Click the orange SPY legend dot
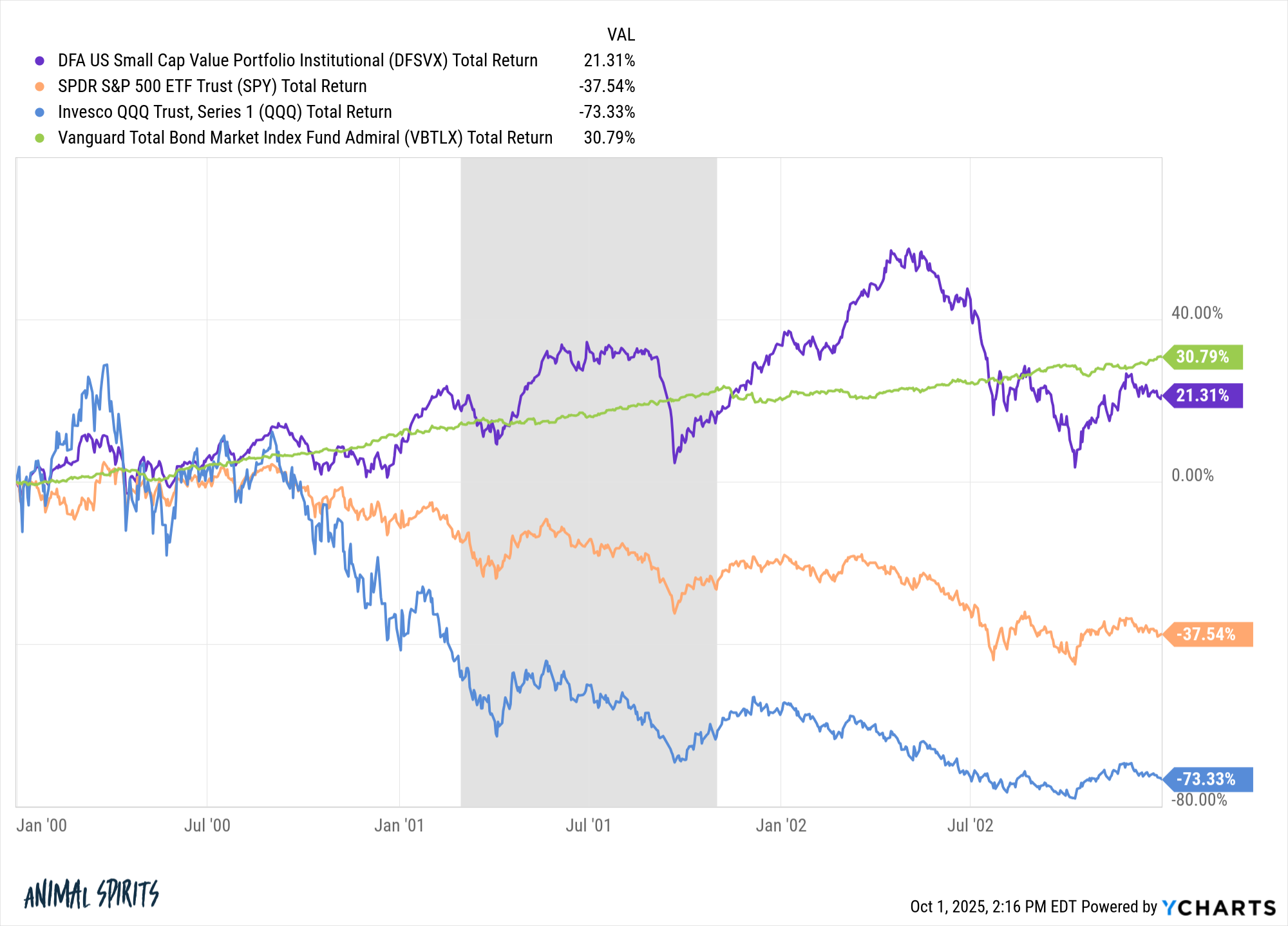The height and width of the screenshot is (926, 1288). [x=40, y=86]
